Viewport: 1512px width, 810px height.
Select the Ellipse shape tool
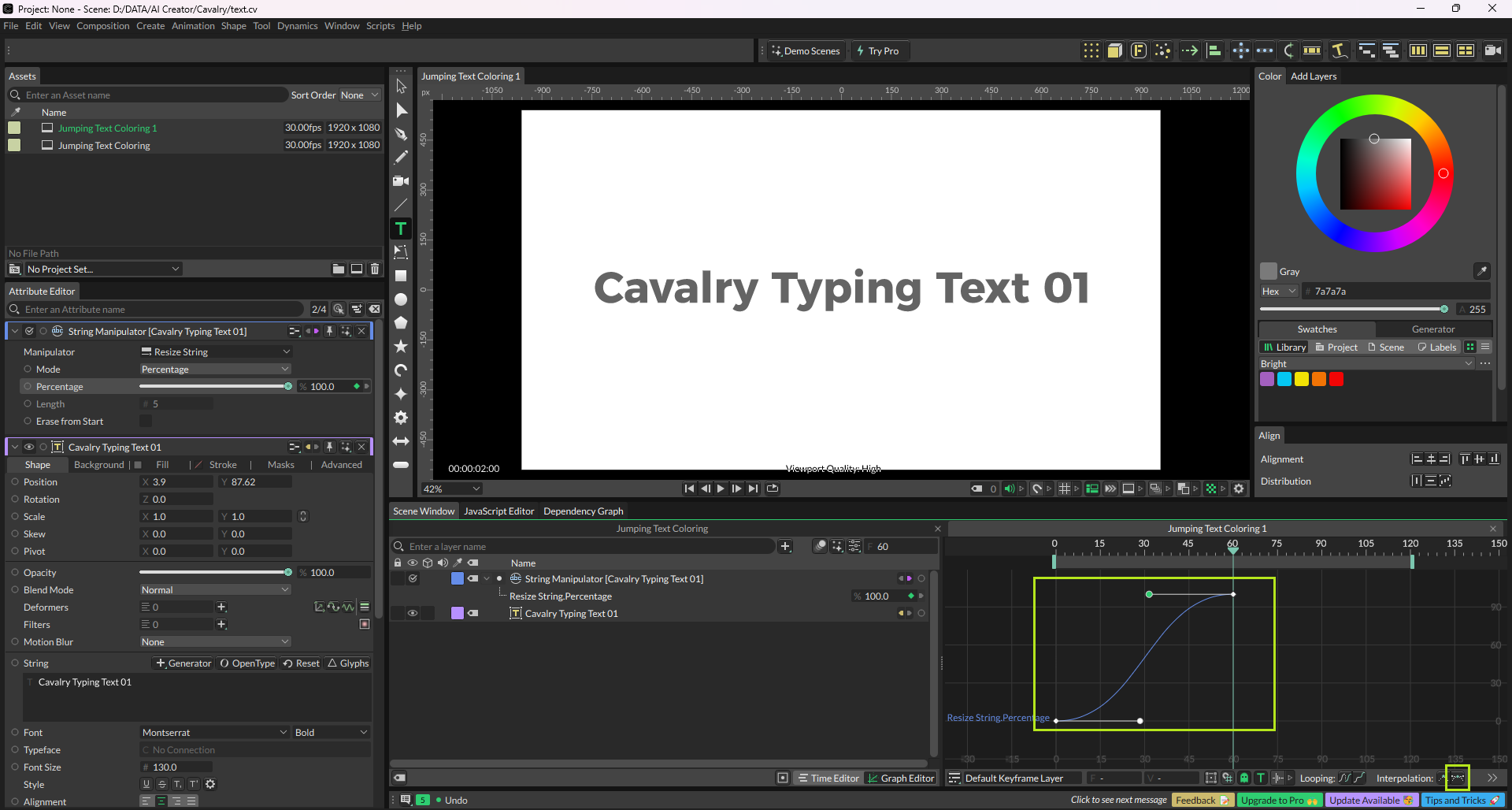click(401, 299)
